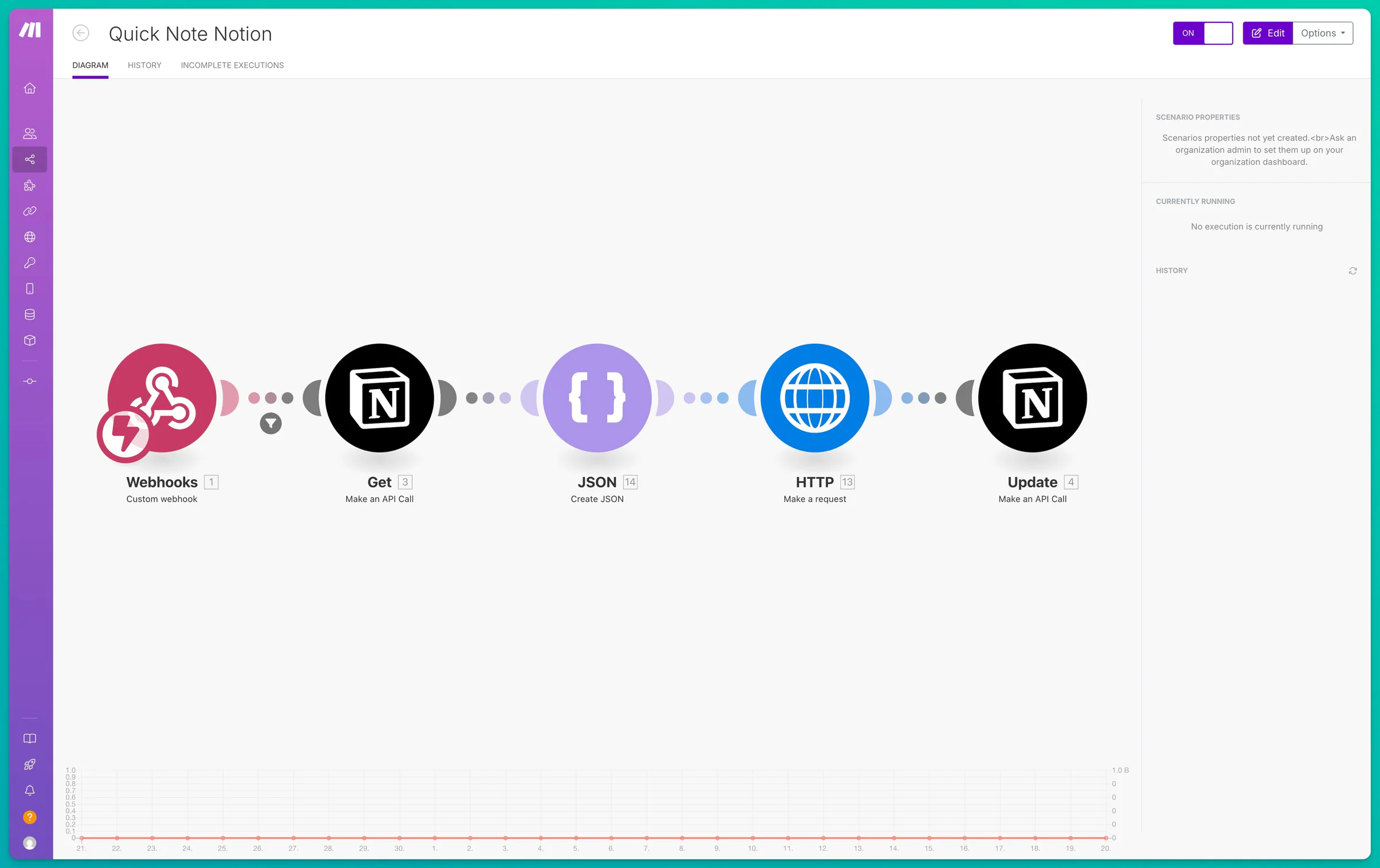The image size is (1380, 868).
Task: Switch to the Incomplete Executions tab
Action: 232,65
